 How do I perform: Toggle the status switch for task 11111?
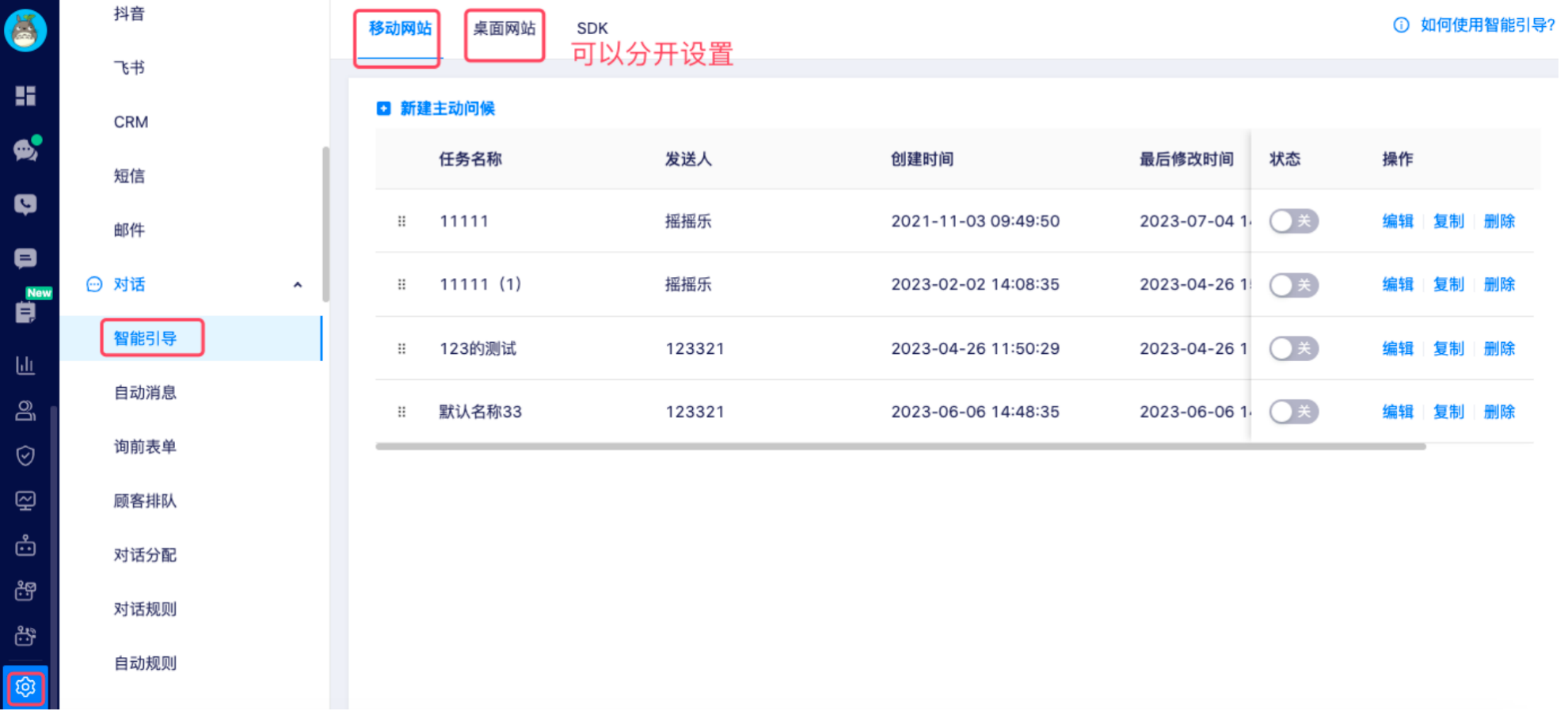click(x=1293, y=222)
